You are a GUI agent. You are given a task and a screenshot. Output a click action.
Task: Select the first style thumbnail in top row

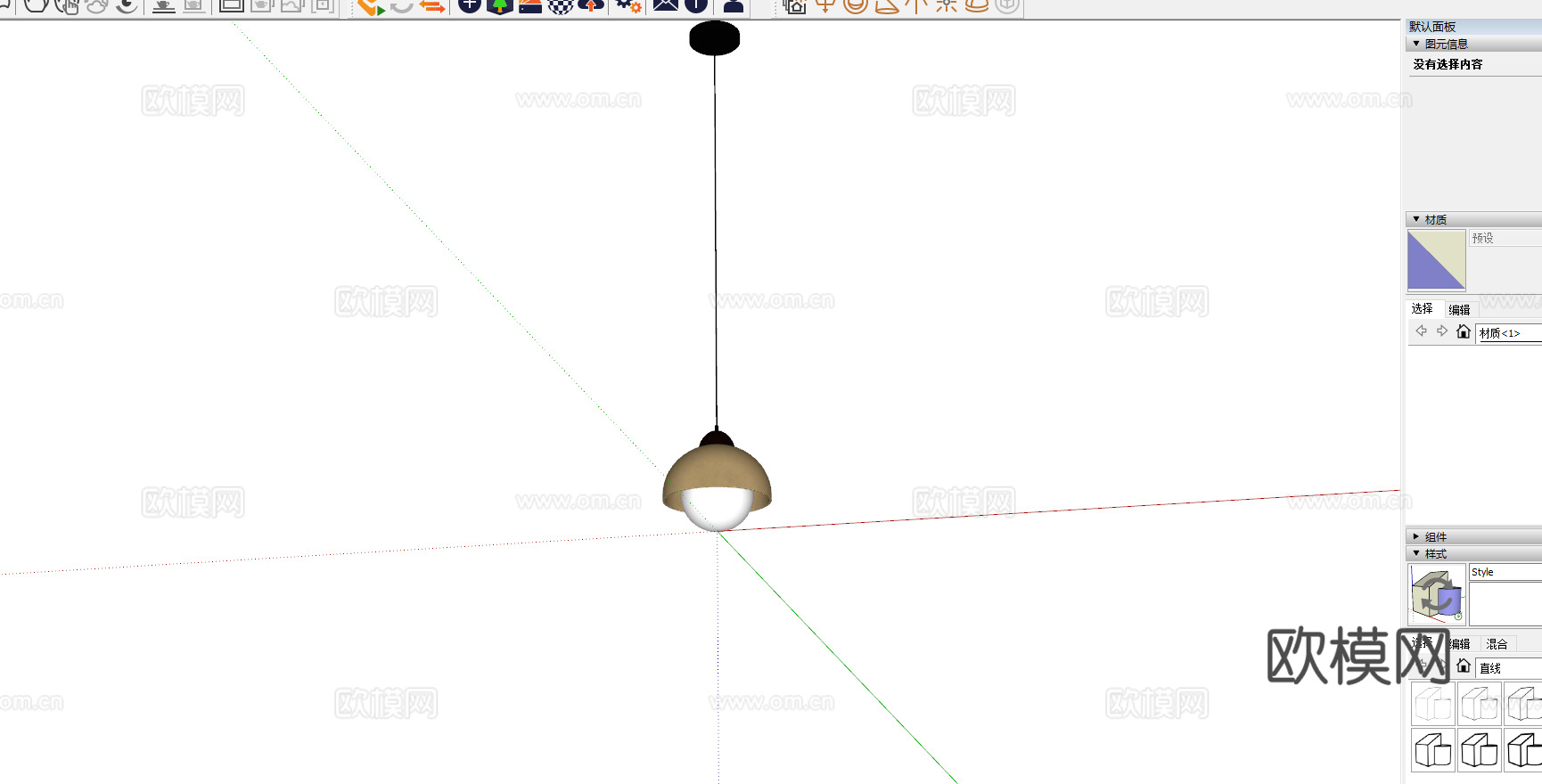click(x=1432, y=704)
